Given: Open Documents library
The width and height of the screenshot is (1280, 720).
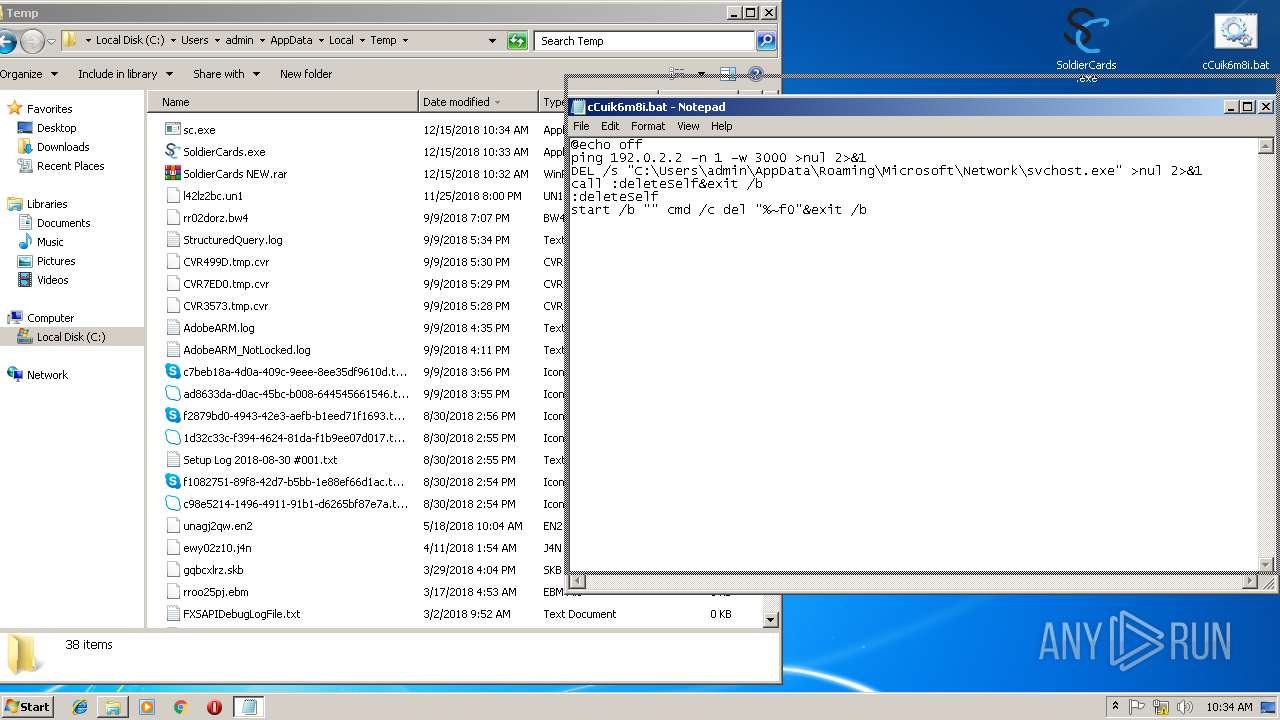Looking at the screenshot, I should [x=63, y=223].
